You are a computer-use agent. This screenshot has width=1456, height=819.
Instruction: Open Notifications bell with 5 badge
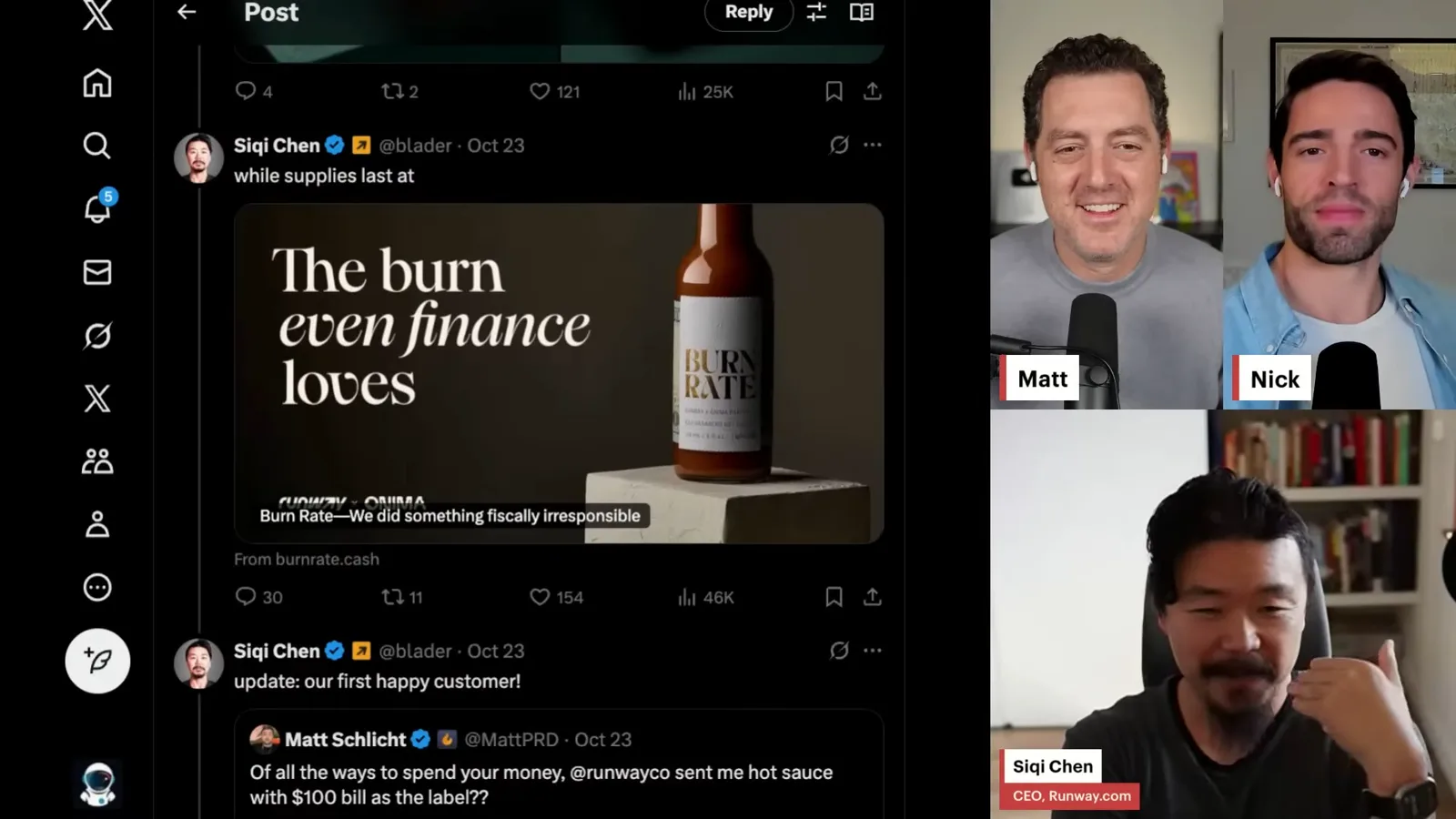98,207
